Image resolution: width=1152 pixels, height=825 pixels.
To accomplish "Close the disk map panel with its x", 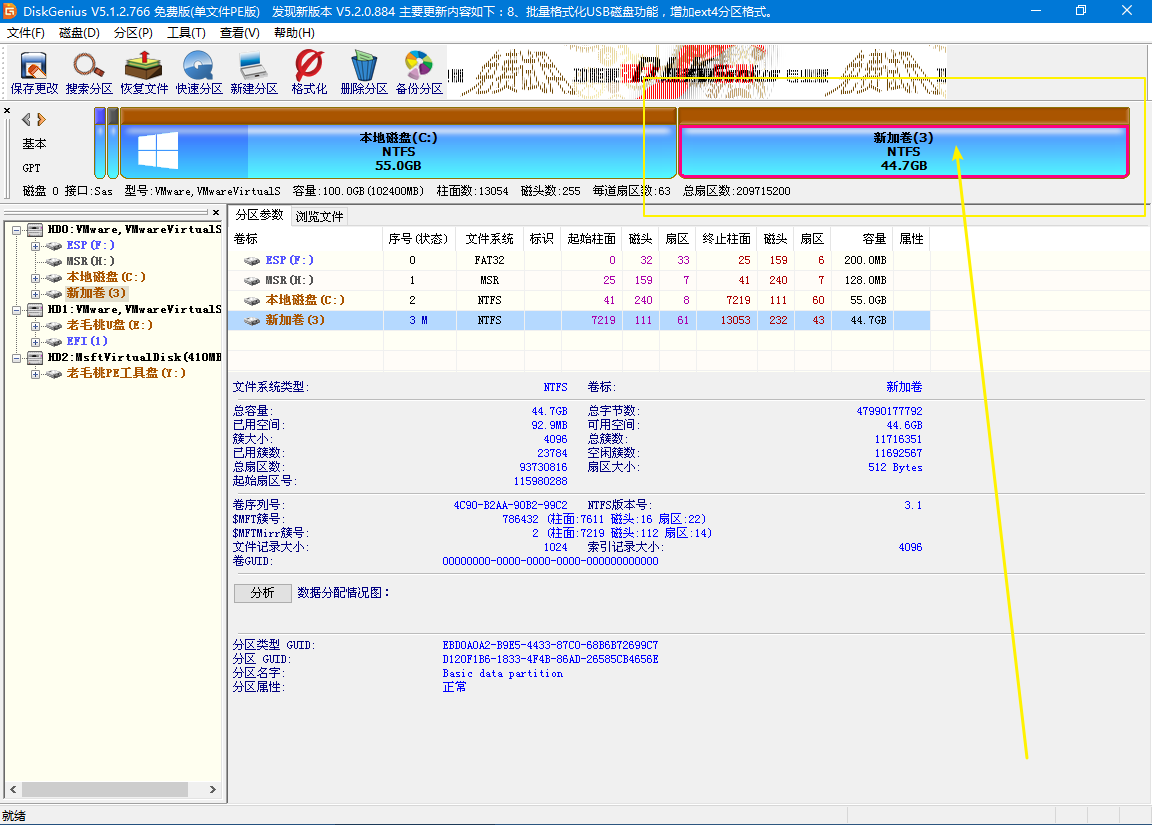I will tap(7, 111).
